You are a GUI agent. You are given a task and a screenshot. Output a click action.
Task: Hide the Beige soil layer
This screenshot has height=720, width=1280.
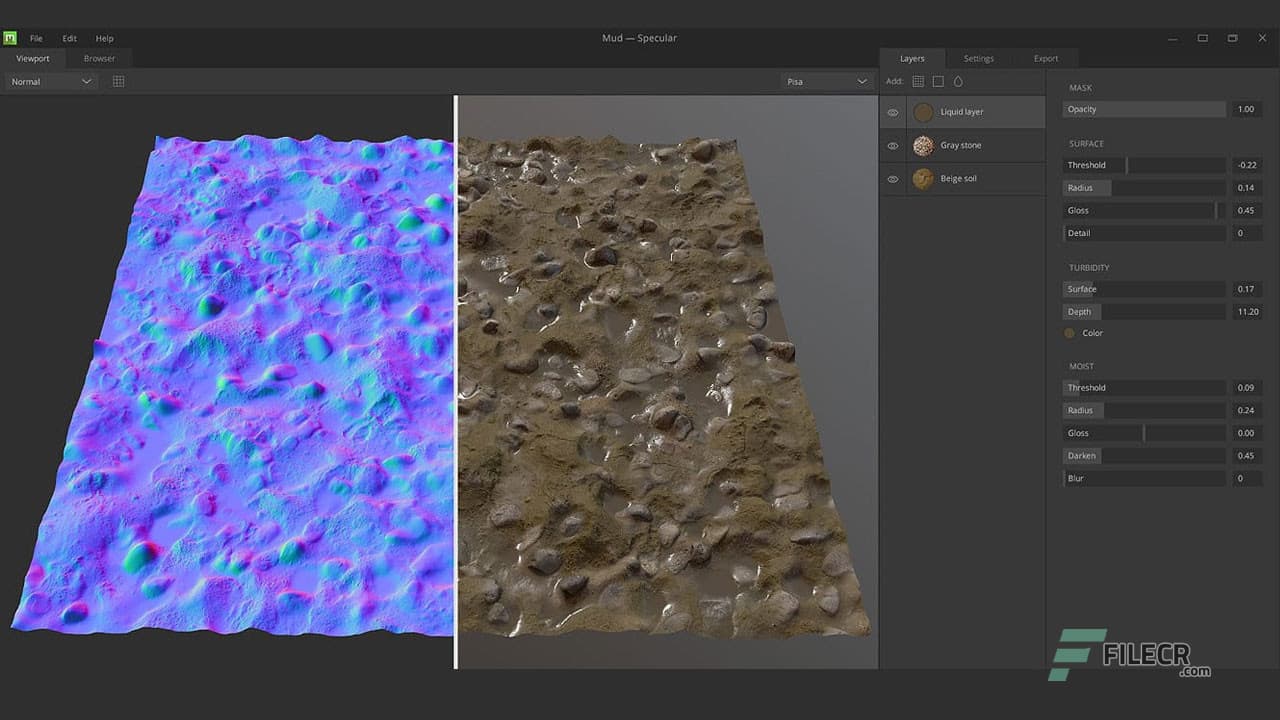pyautogui.click(x=893, y=178)
